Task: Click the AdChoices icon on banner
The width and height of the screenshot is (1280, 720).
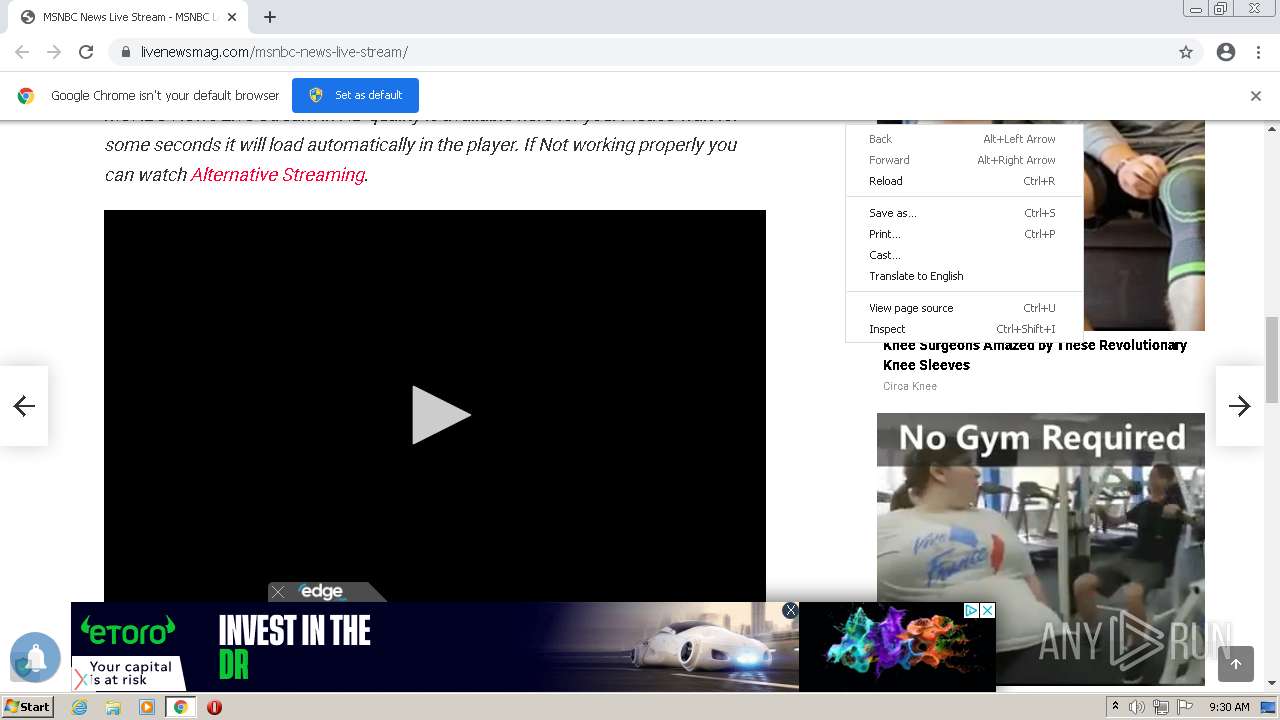Action: (x=971, y=610)
